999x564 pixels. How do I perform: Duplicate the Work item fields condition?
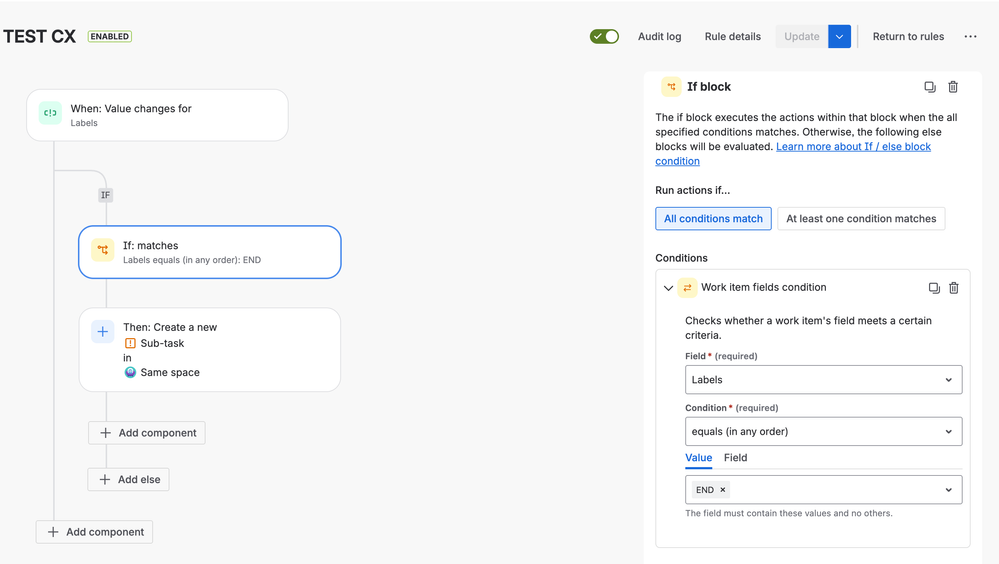tap(934, 288)
